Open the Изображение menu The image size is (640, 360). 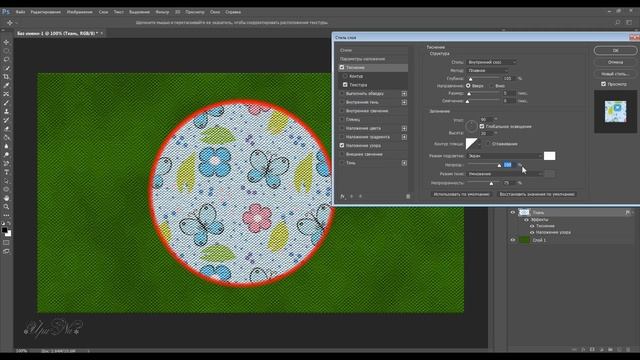80,12
